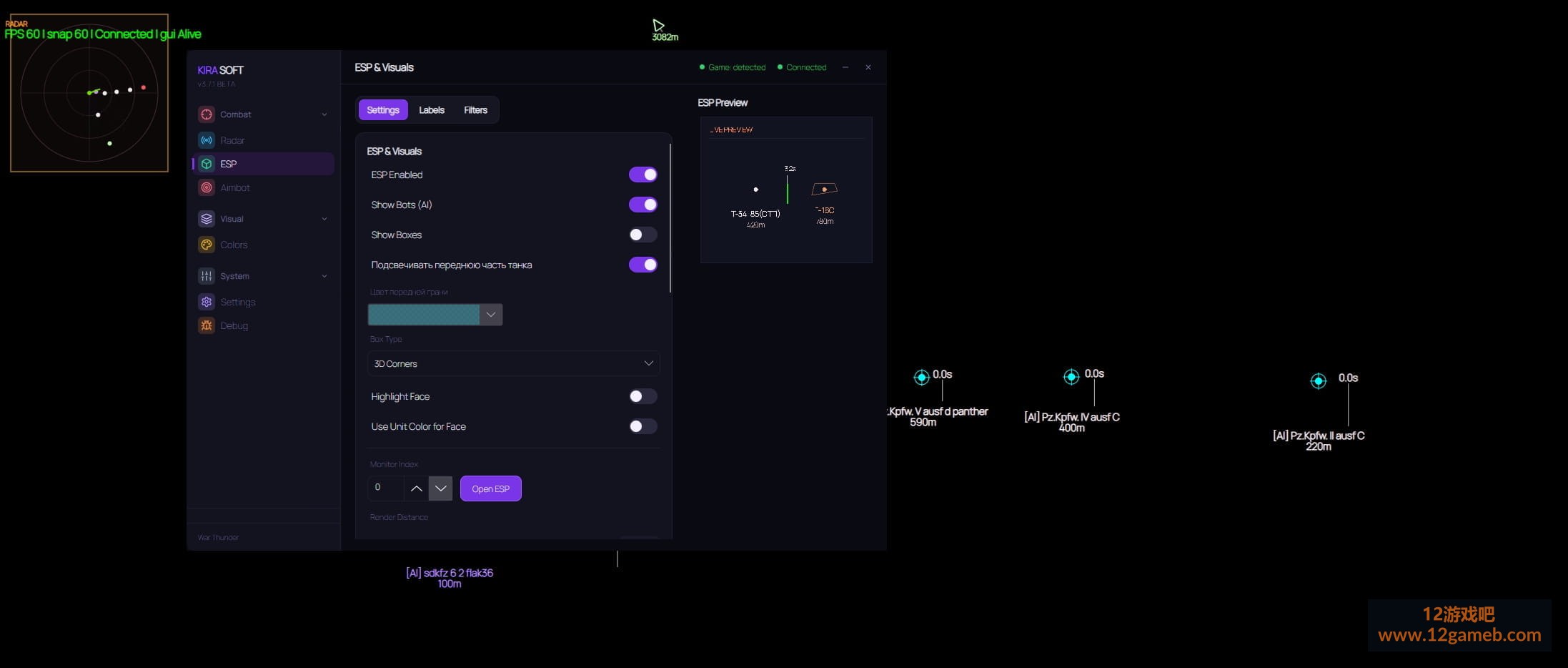Toggle the Подсвечивать переднюю часть танка switch
This screenshot has width=1568, height=668.
[x=642, y=265]
